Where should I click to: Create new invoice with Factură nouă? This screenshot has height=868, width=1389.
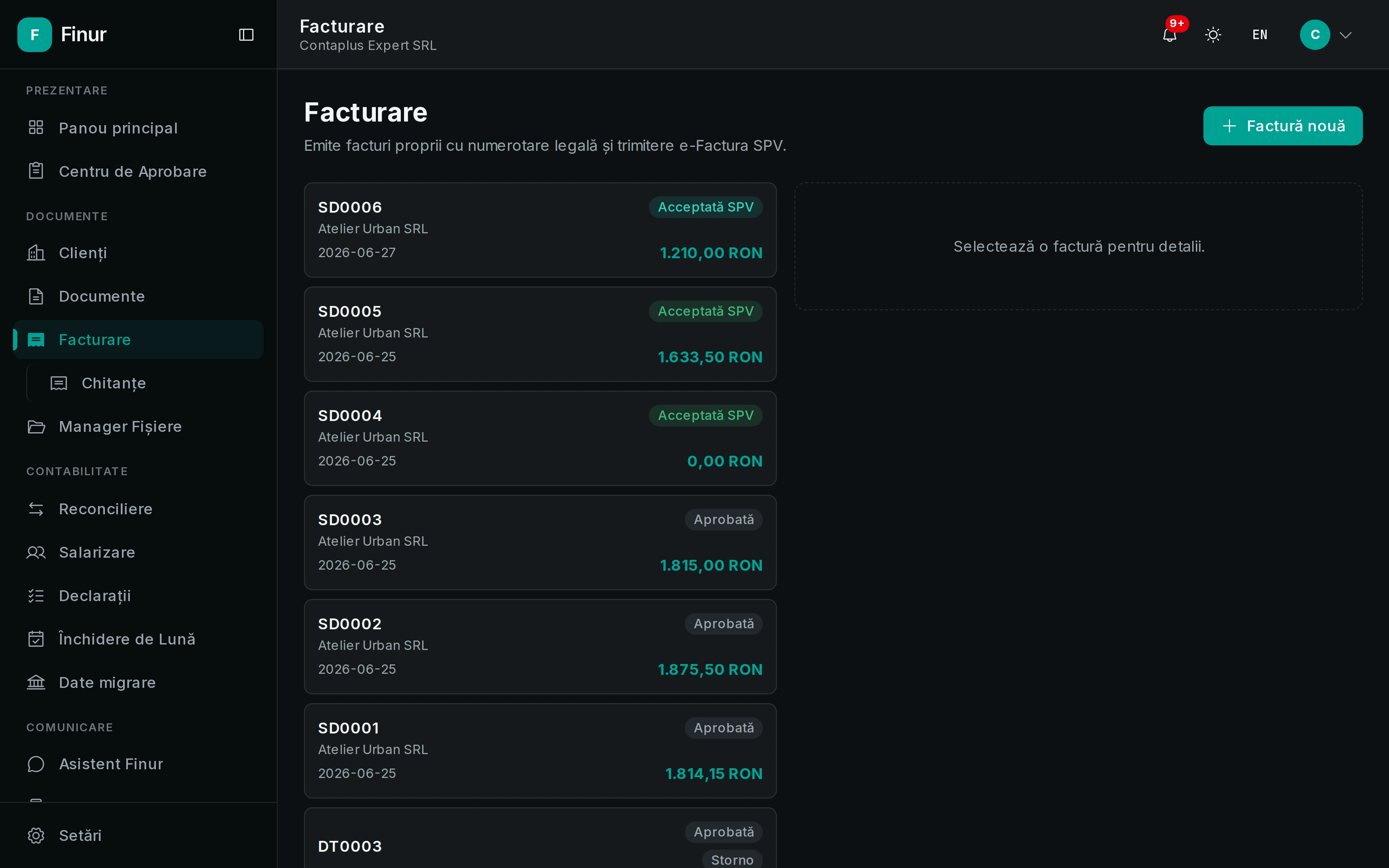pos(1283,126)
